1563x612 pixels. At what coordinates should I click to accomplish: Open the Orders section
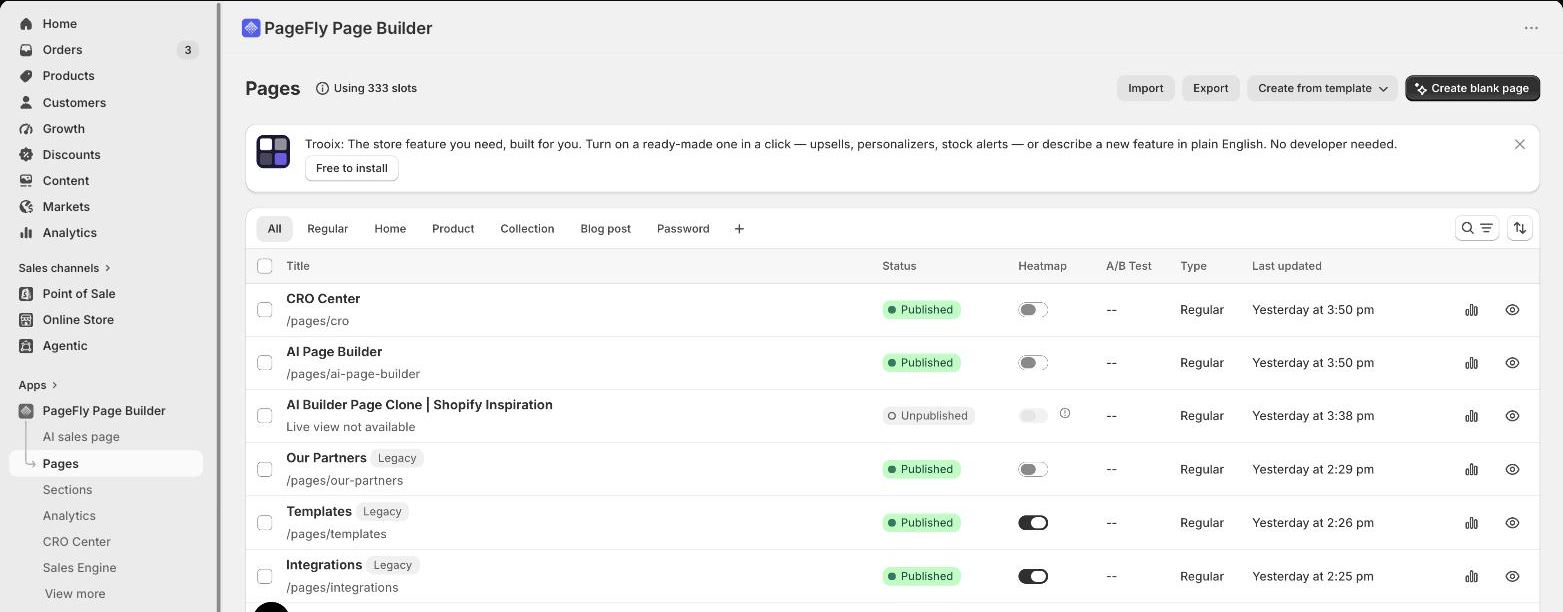[62, 49]
